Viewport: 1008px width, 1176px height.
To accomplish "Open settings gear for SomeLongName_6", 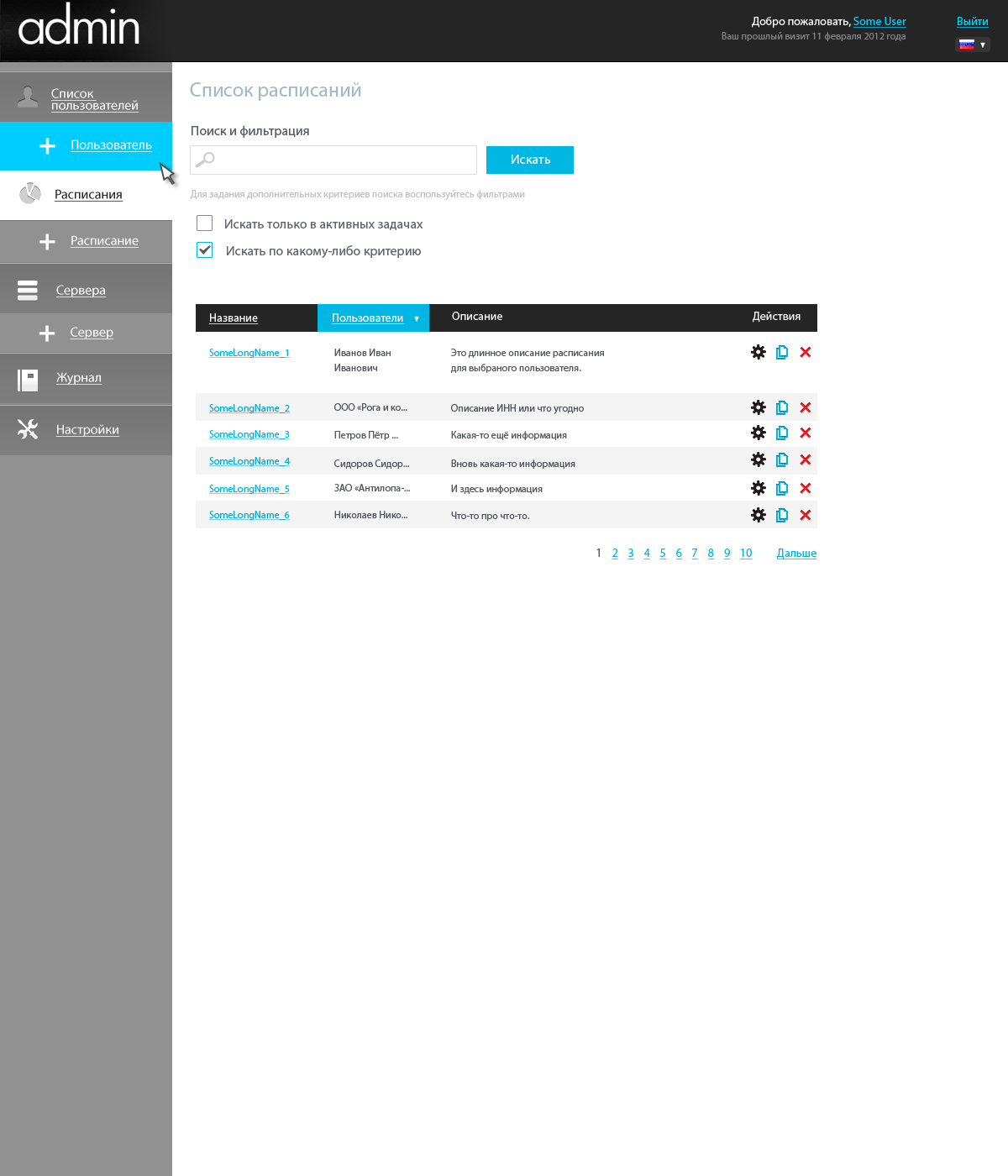I will [759, 515].
